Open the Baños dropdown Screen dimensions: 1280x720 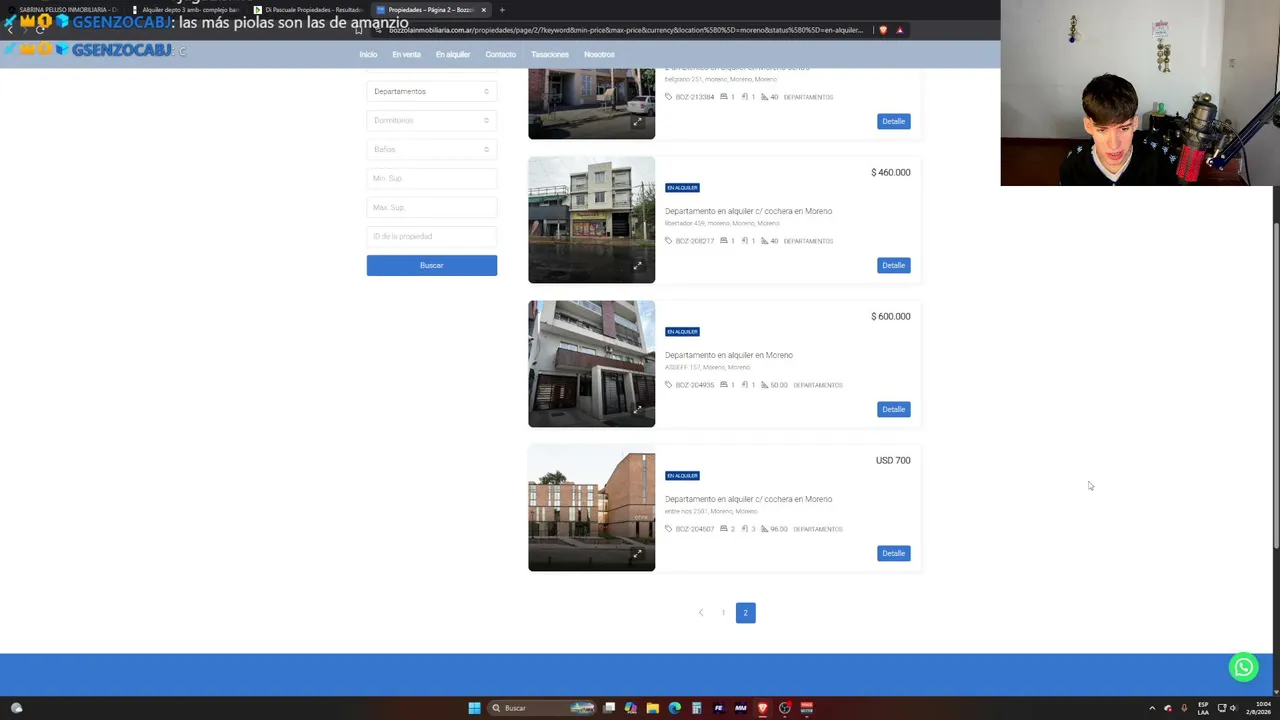click(431, 149)
